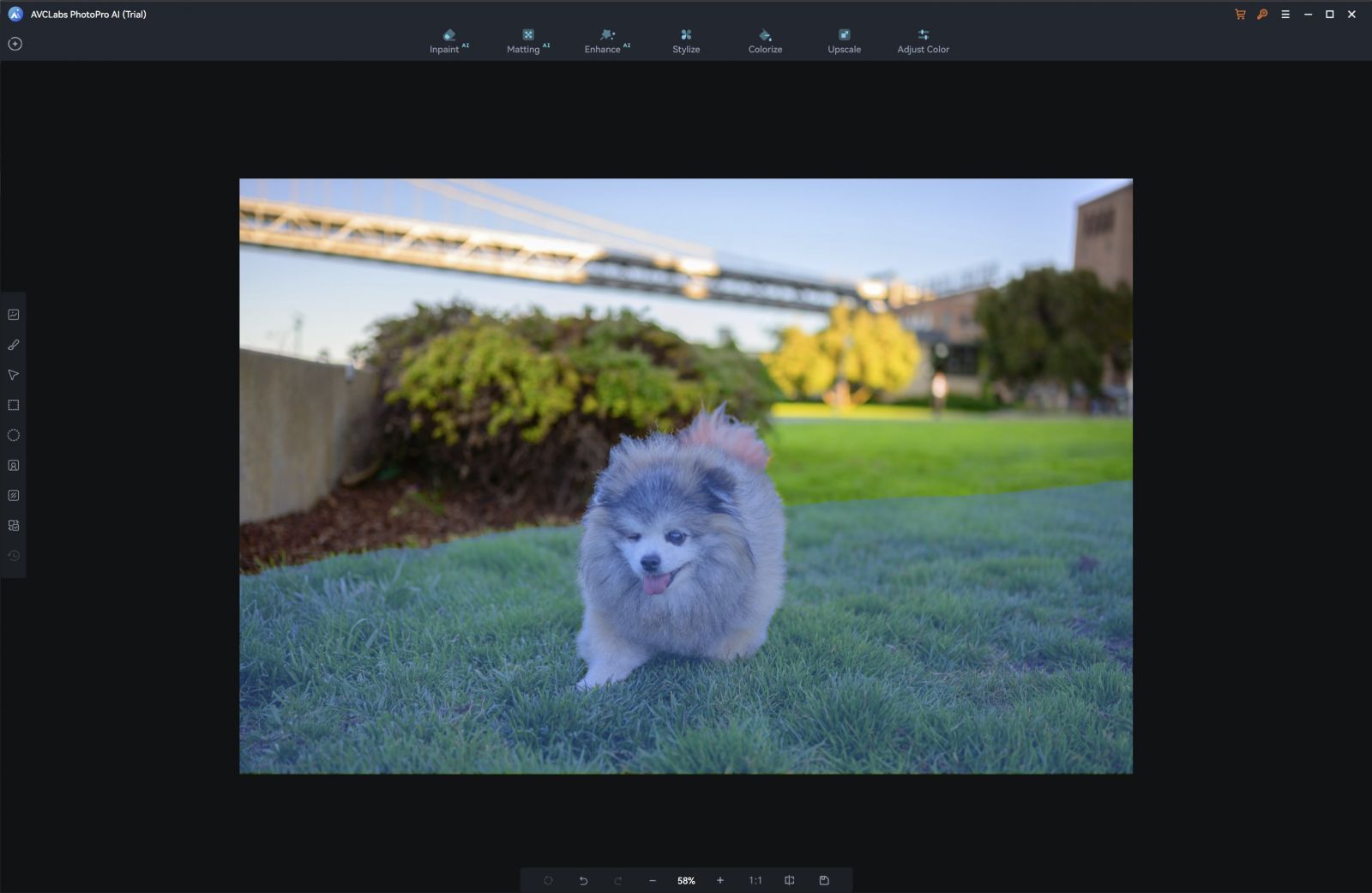Screen dimensions: 1372x893
Task: Select the Brush tool in the sidebar
Action: coord(14,344)
